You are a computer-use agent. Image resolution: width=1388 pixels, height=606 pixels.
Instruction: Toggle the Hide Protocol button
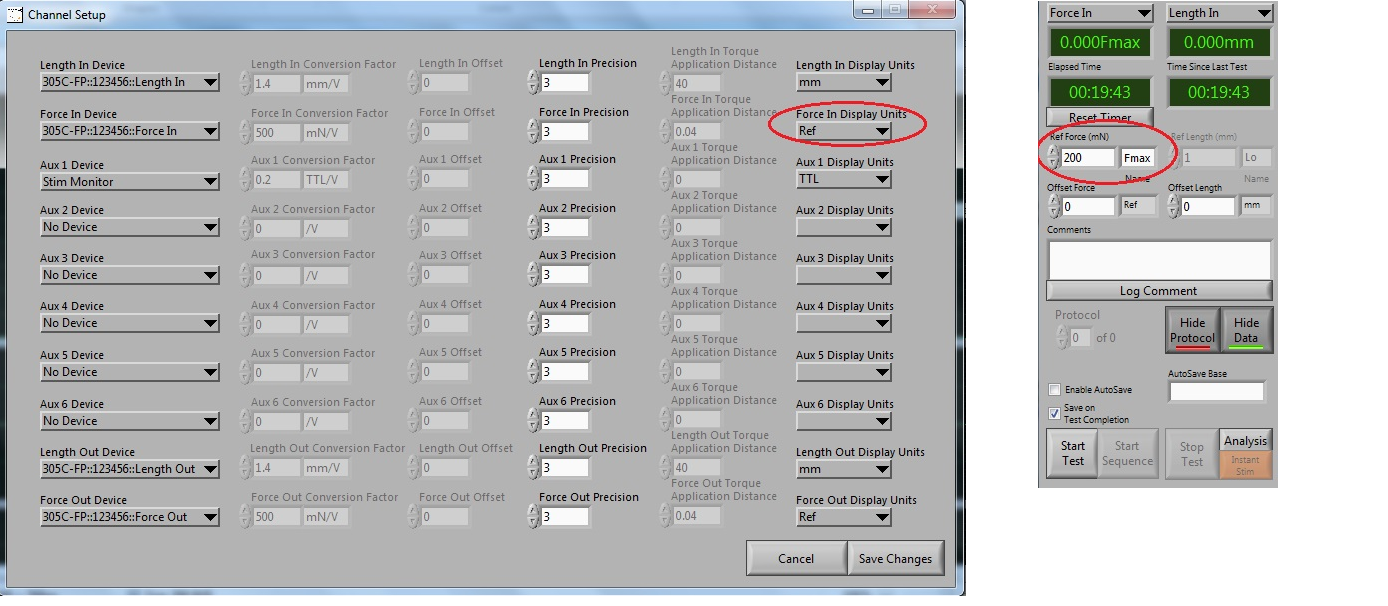[x=1192, y=330]
